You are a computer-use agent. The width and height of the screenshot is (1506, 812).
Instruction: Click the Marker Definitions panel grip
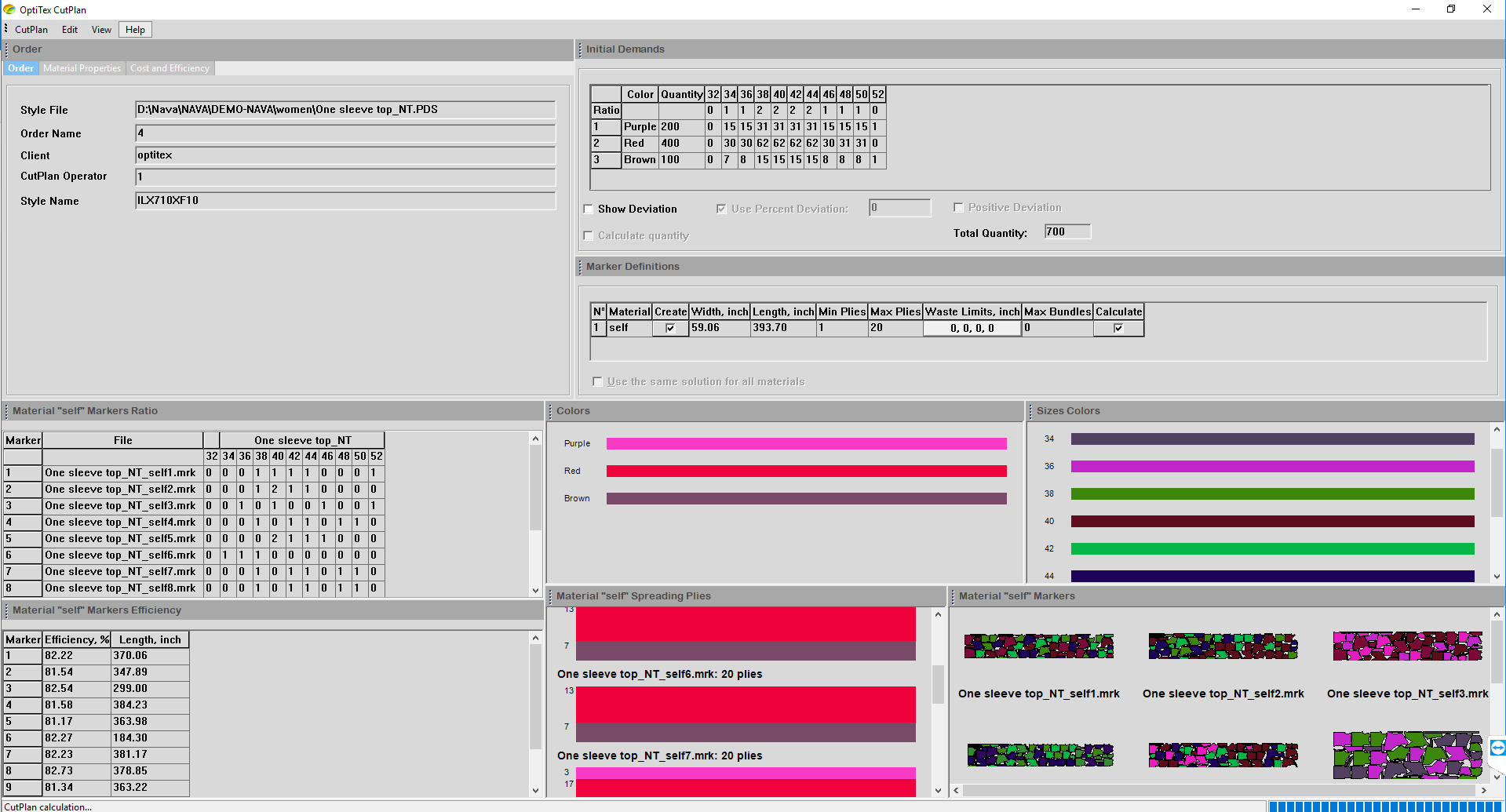(x=581, y=267)
